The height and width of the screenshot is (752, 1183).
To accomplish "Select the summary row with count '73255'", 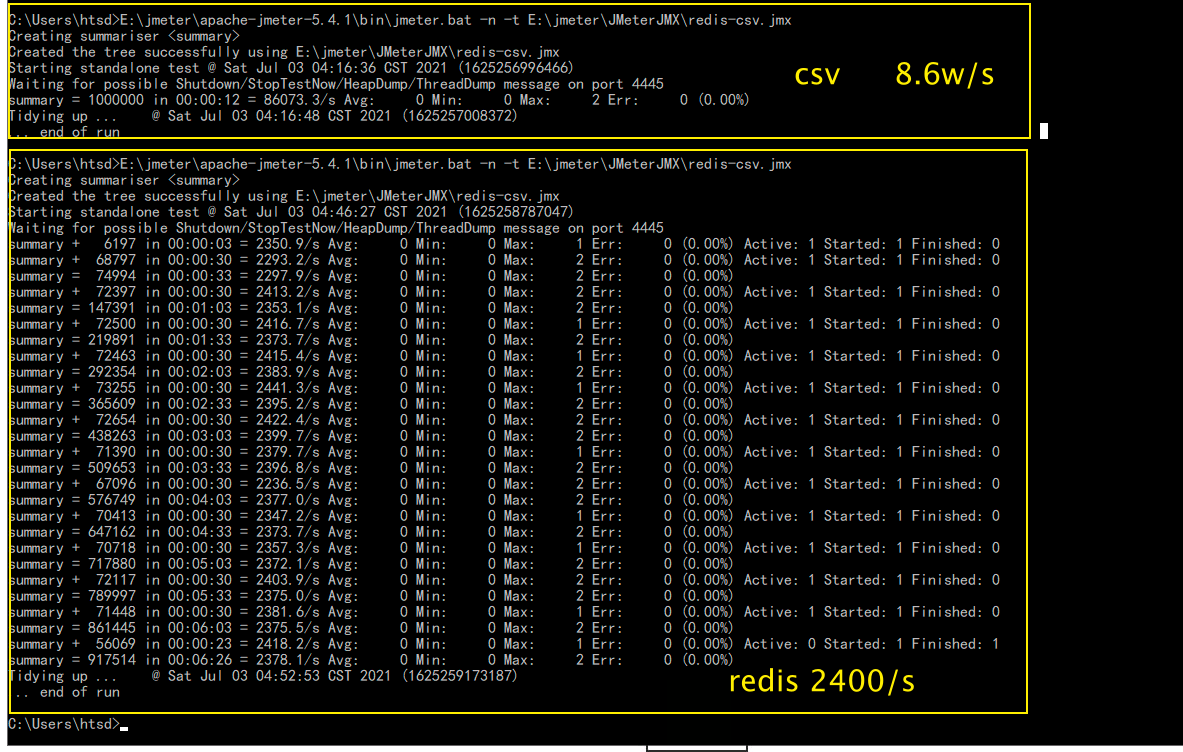I will (x=505, y=388).
